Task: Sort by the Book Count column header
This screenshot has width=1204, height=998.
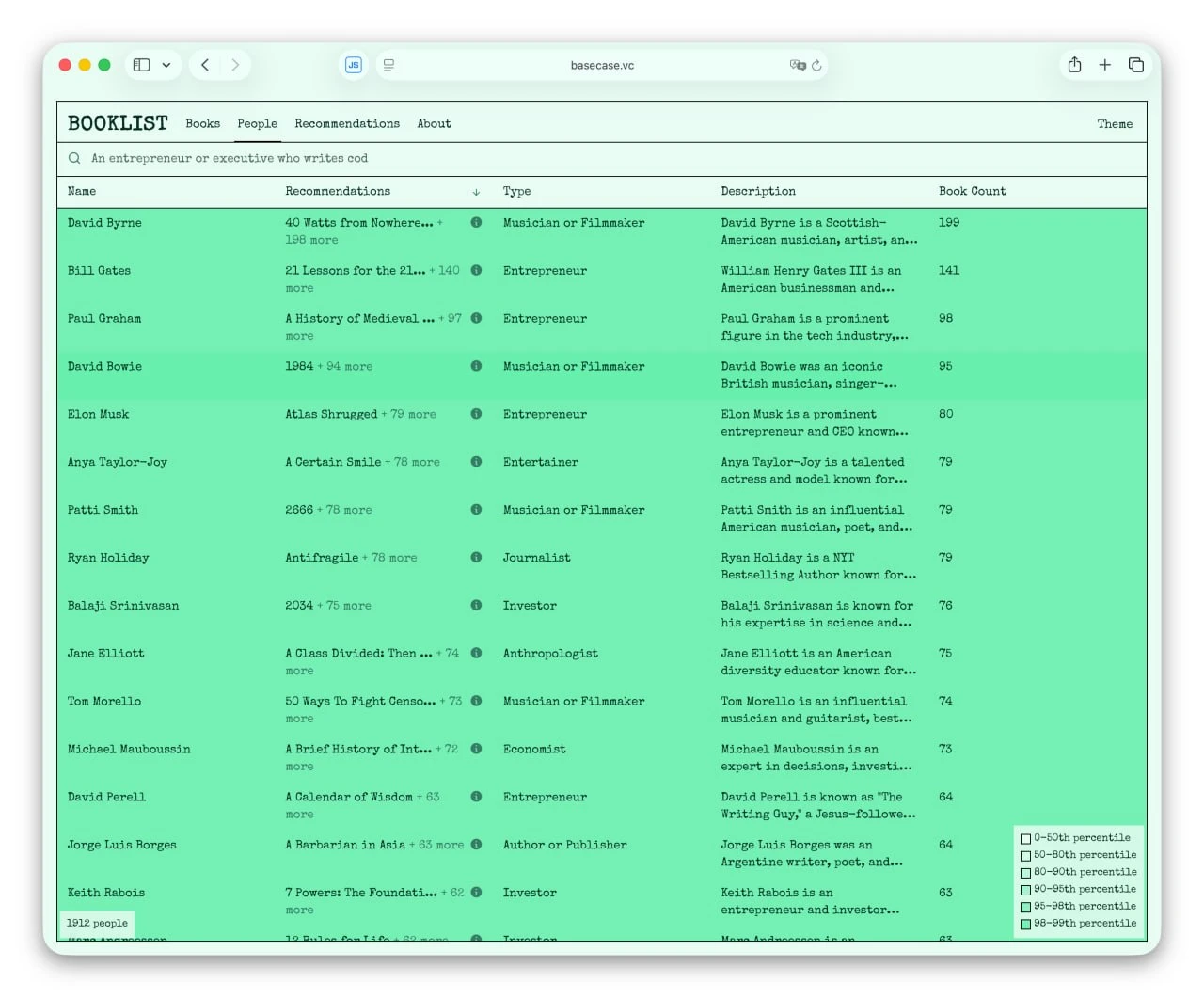Action: point(973,191)
